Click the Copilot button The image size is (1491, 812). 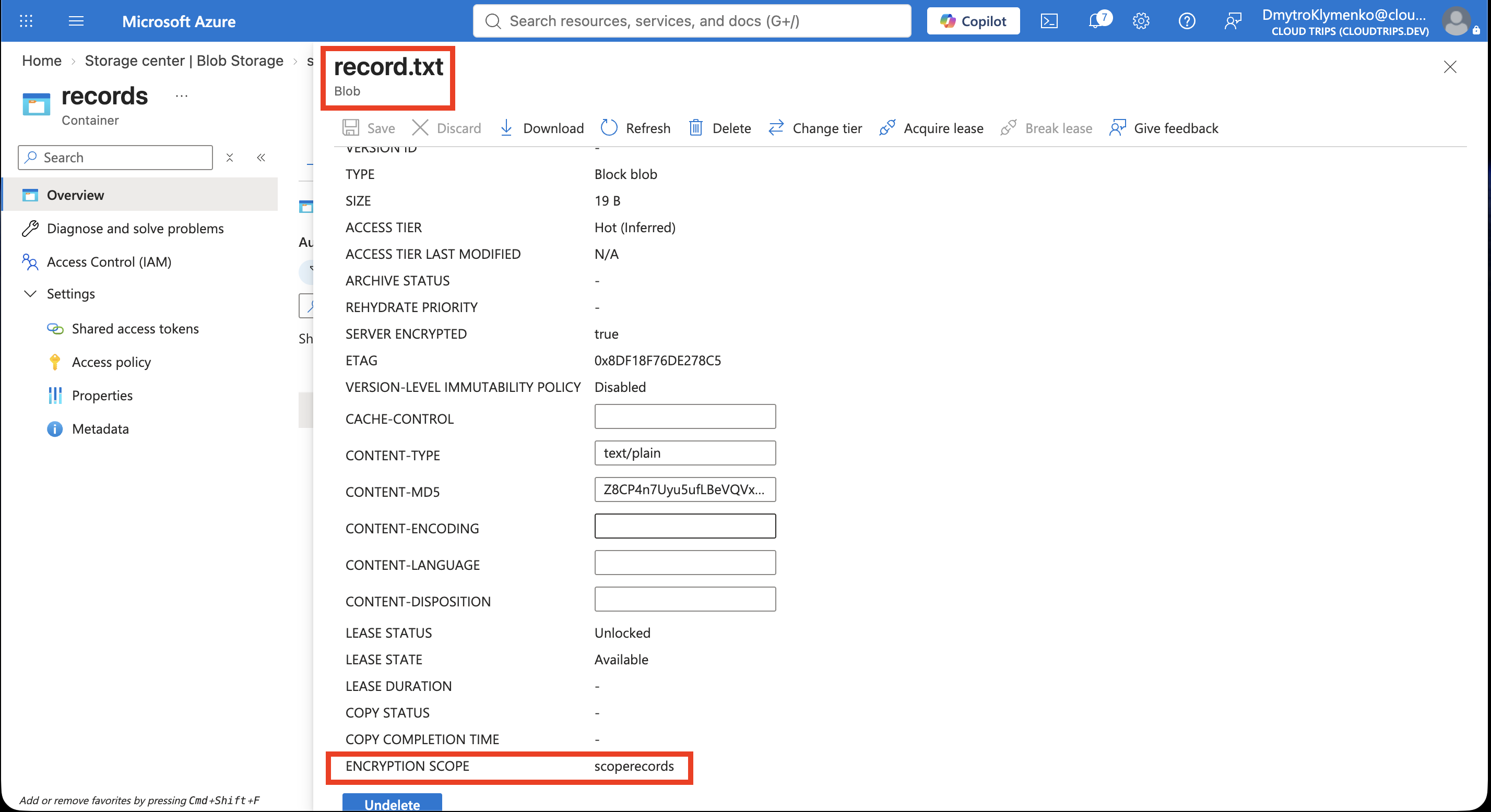tap(973, 21)
